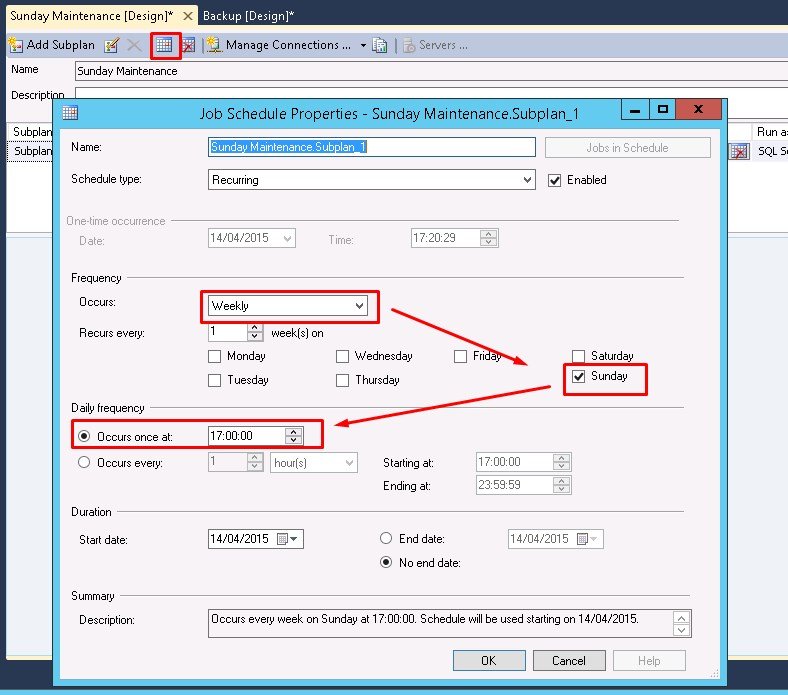Click the remove schedule icon in toolbar
The width and height of the screenshot is (788, 695).
coord(187,45)
